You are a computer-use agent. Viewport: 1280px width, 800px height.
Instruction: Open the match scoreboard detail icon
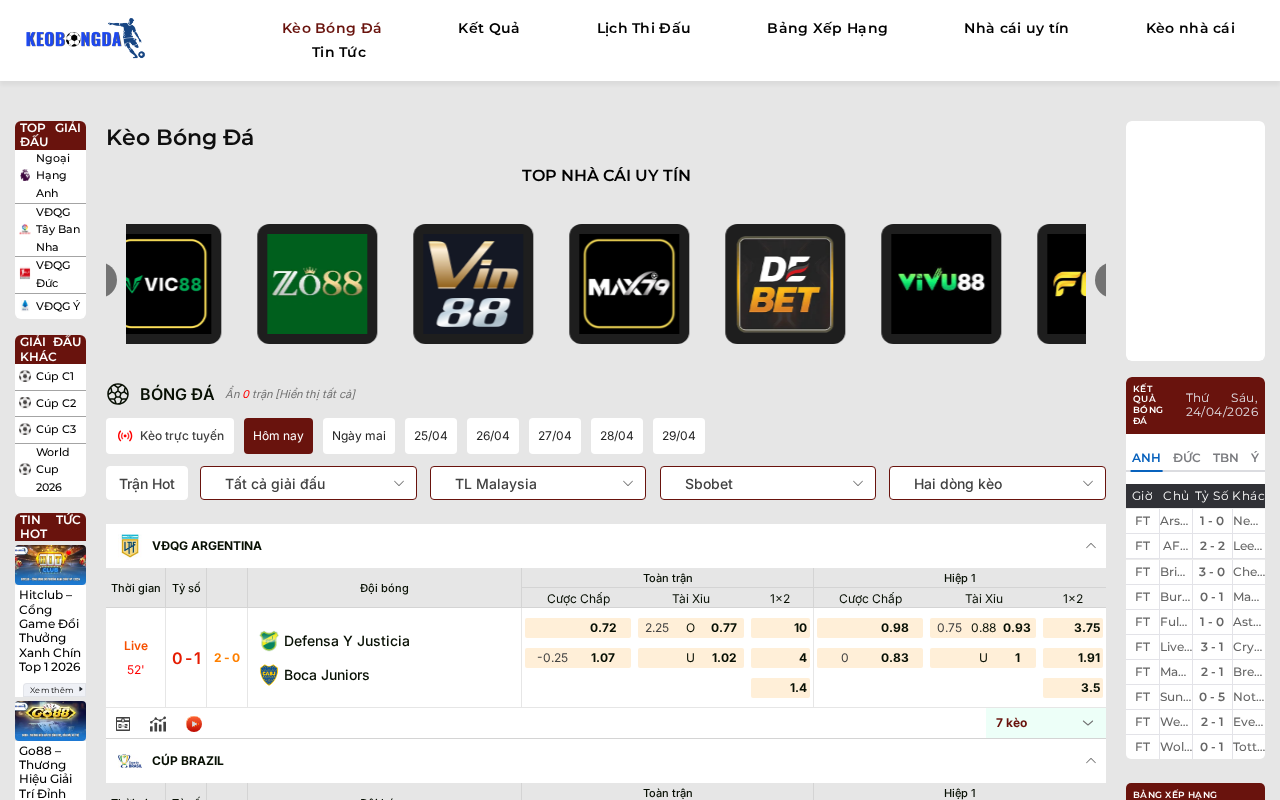123,724
